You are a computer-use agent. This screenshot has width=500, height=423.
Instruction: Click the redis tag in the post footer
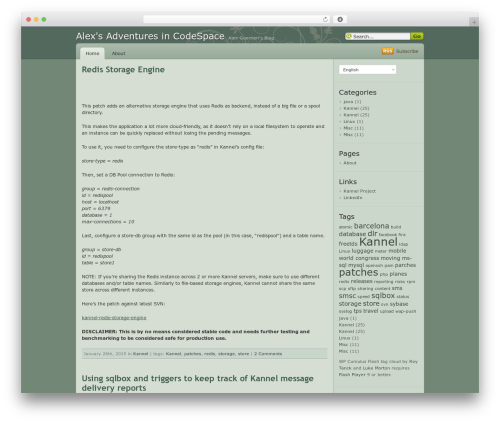[x=209, y=354]
